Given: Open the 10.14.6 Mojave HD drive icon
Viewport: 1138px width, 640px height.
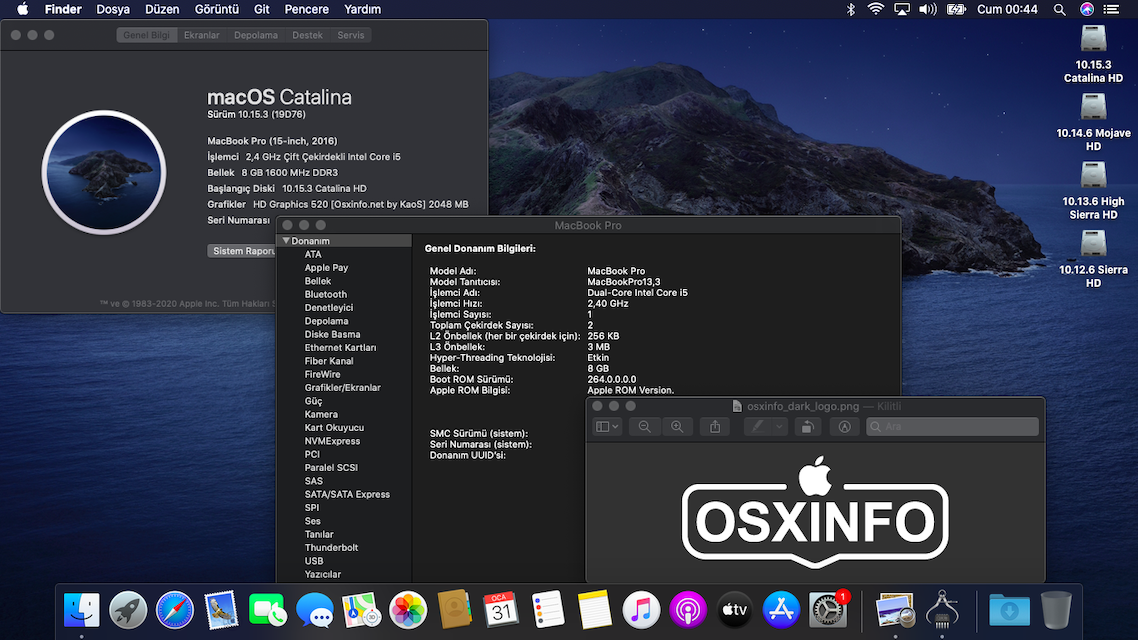Looking at the screenshot, I should (1093, 108).
